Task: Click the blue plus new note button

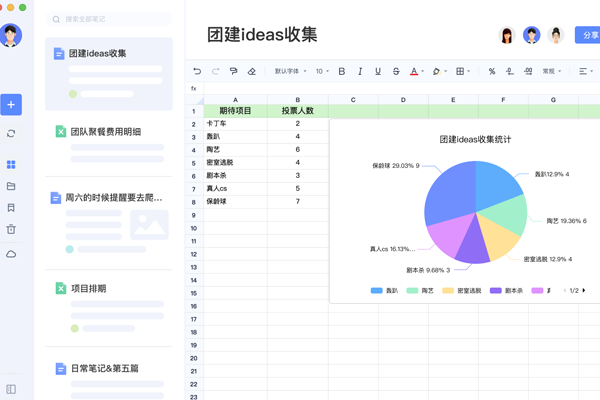Action: [11, 104]
